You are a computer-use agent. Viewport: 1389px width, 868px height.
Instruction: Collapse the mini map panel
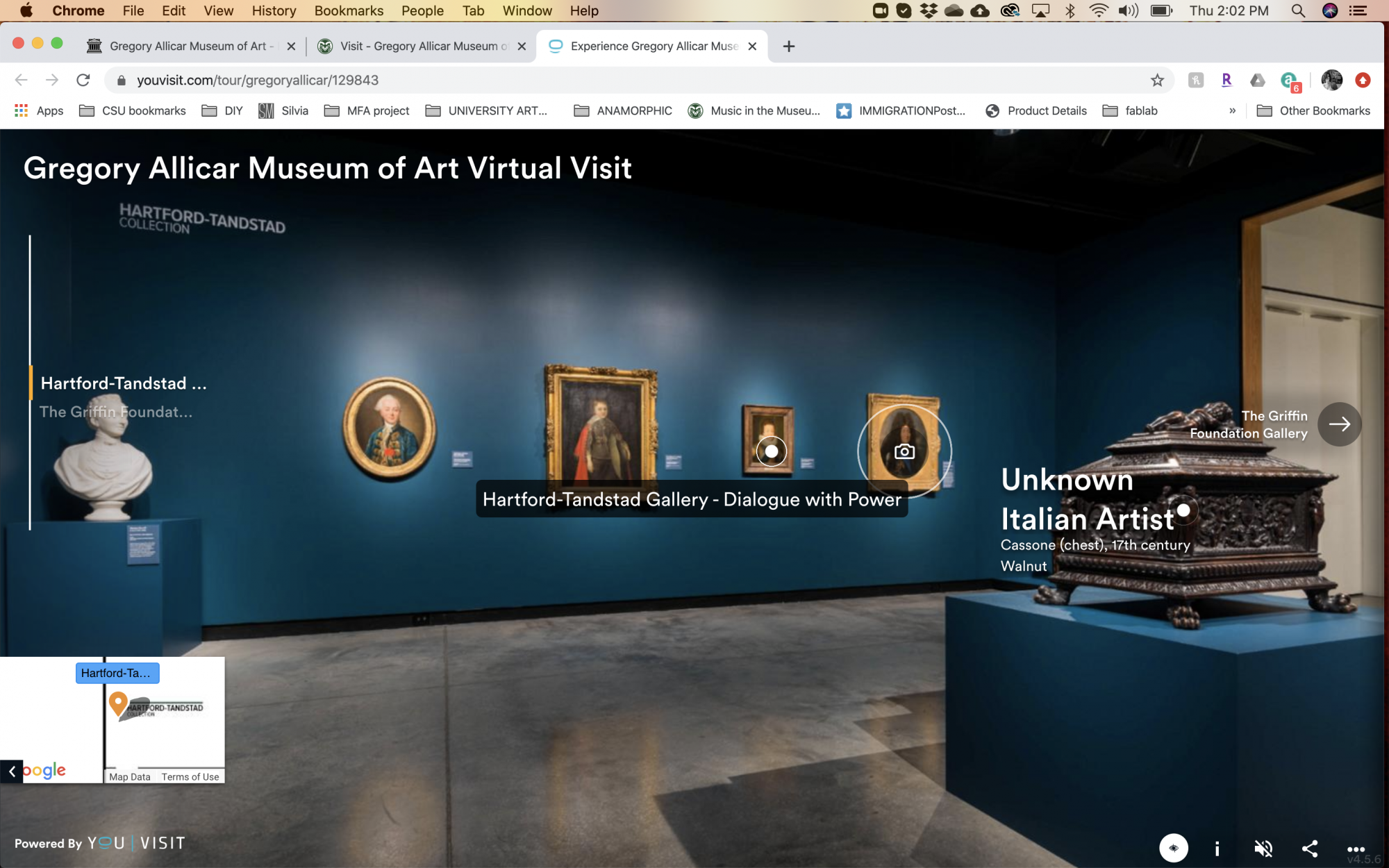pos(12,771)
